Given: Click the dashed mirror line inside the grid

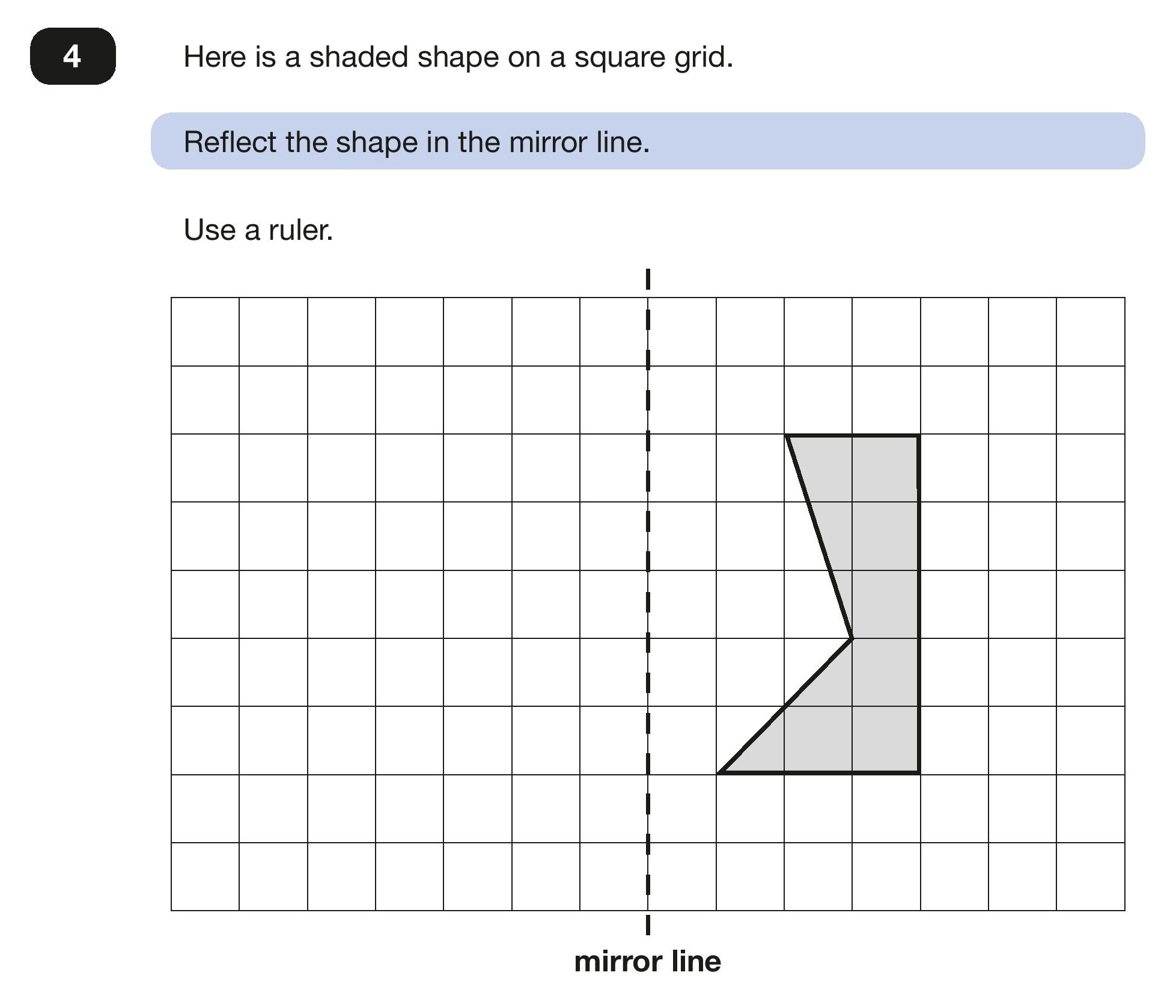Looking at the screenshot, I should [x=648, y=604].
